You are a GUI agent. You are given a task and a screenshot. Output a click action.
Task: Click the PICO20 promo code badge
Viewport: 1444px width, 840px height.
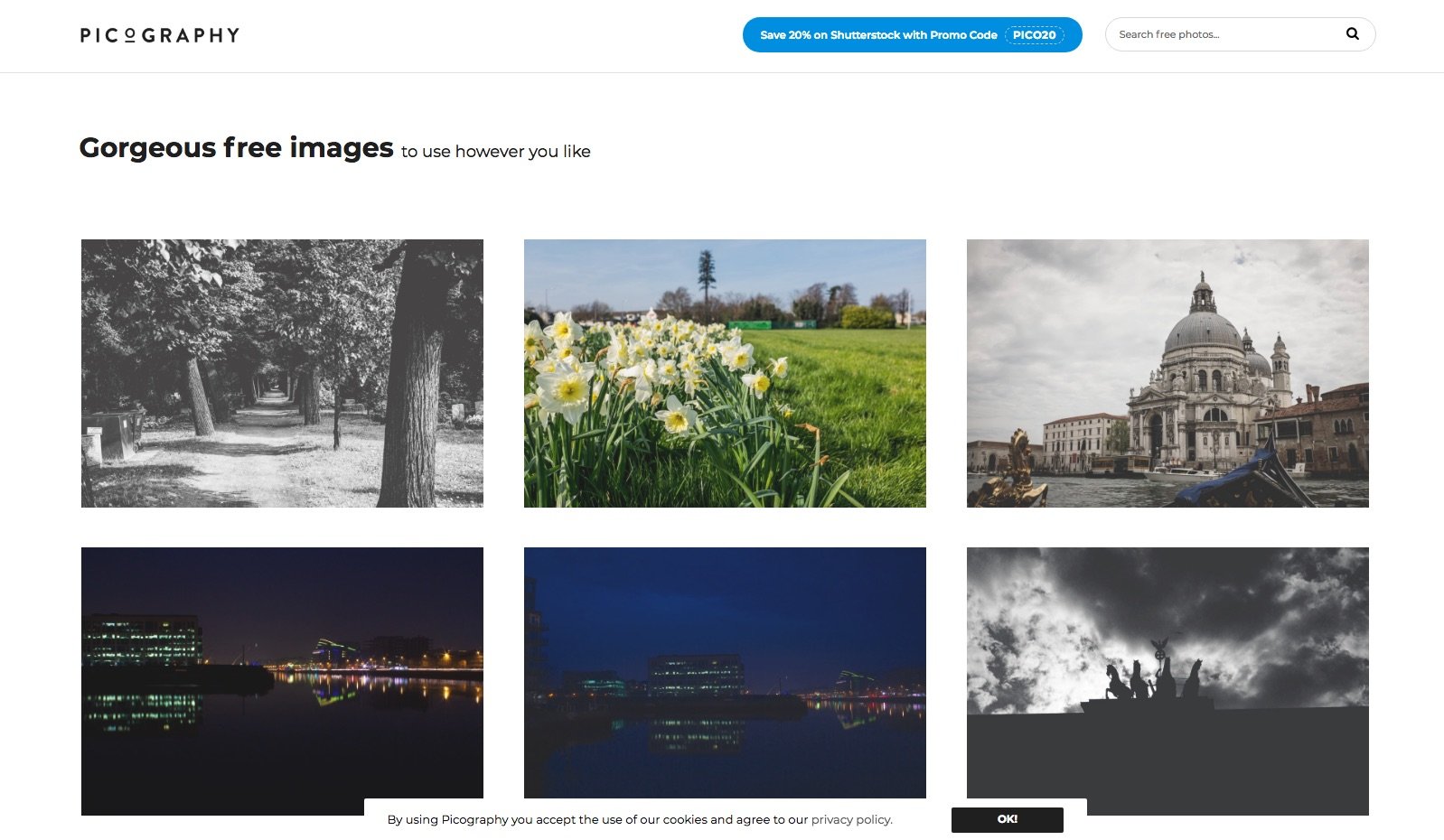(1035, 35)
